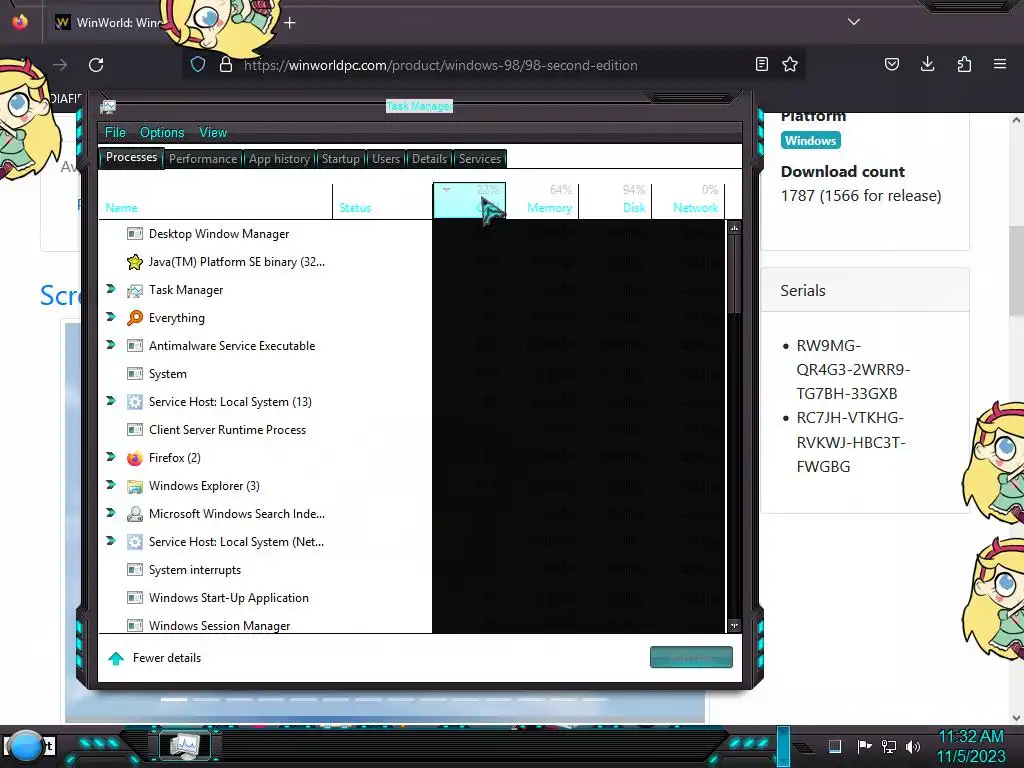Expand Service Host: Local System (Net...) group
The width and height of the screenshot is (1024, 768).
tap(111, 541)
